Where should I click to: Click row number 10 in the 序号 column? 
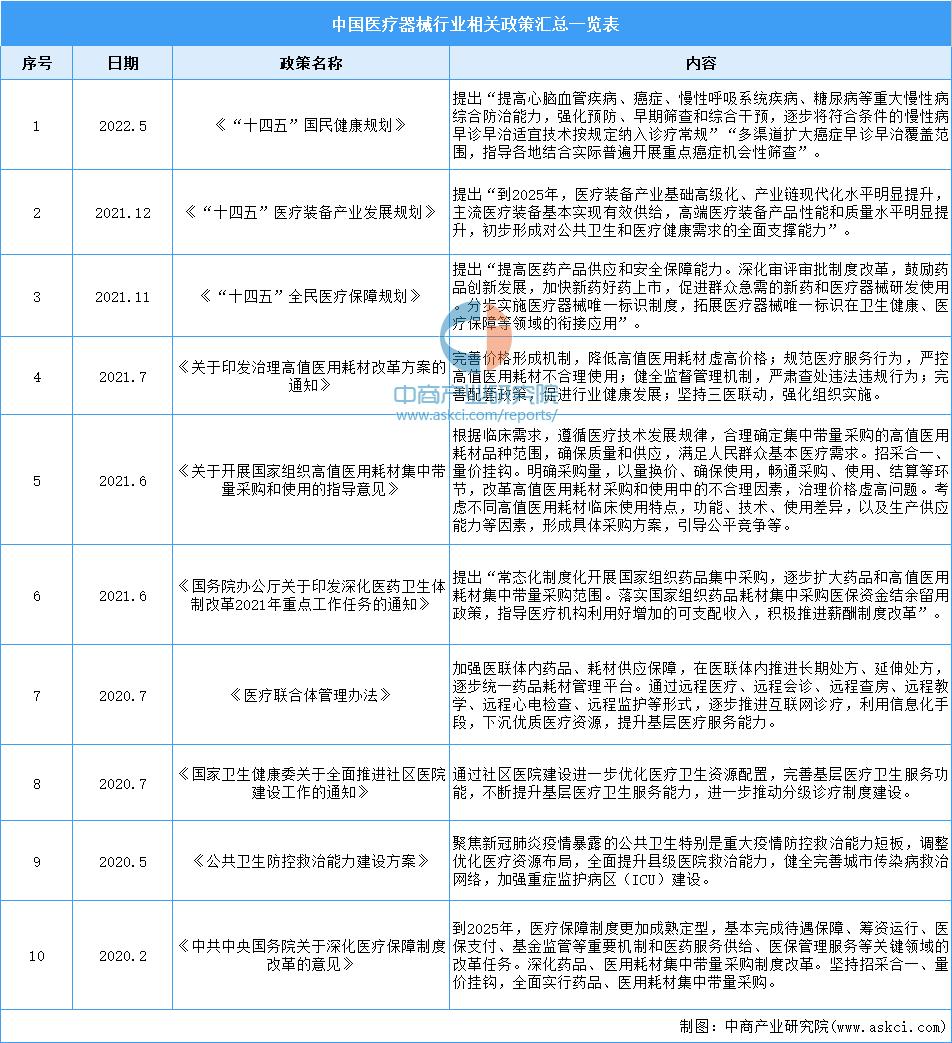[37, 956]
